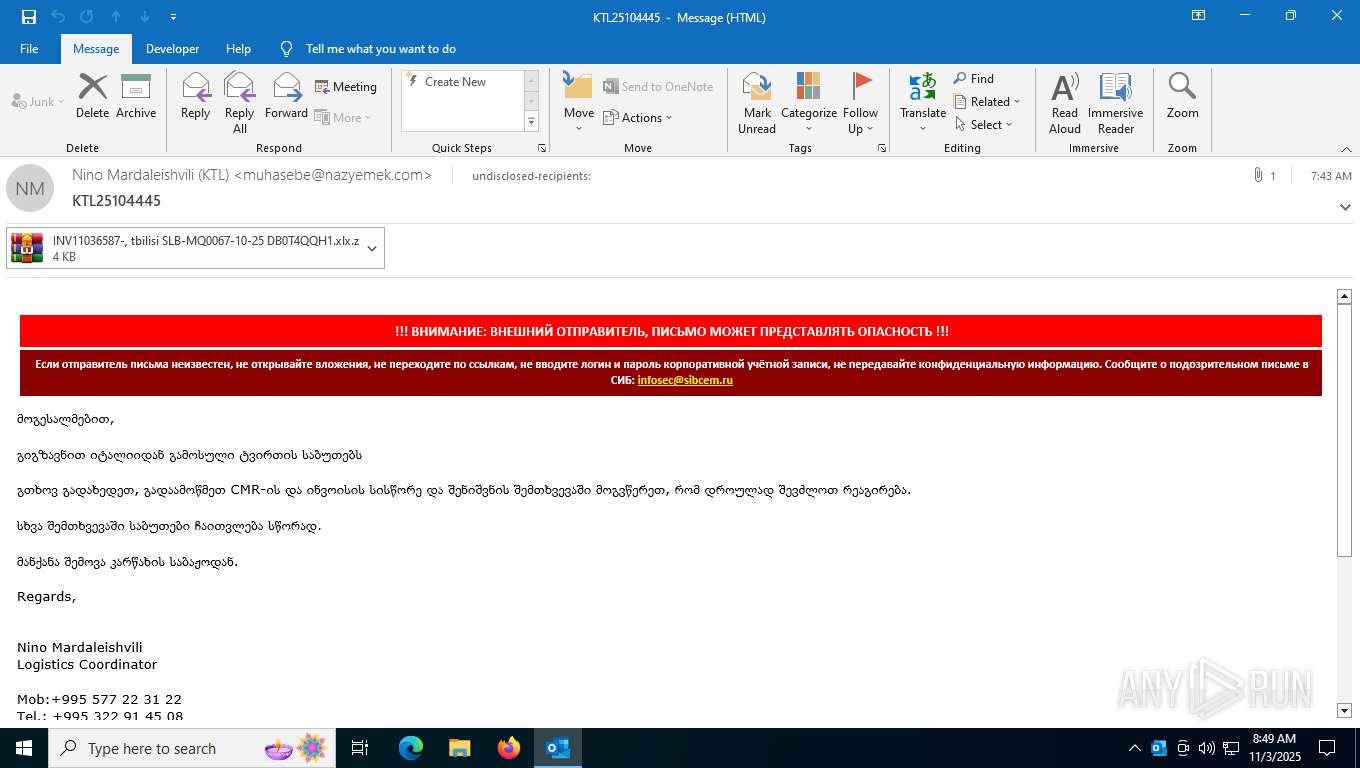Open More respond actions dropdown
Image resolution: width=1360 pixels, height=768 pixels.
(x=343, y=117)
